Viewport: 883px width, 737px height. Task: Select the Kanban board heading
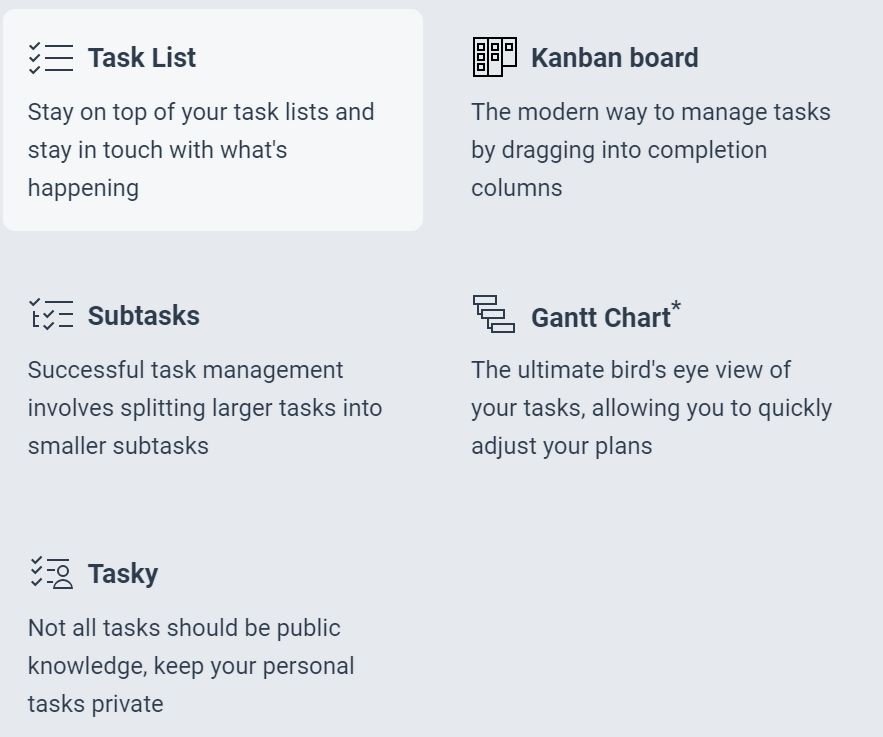point(614,58)
